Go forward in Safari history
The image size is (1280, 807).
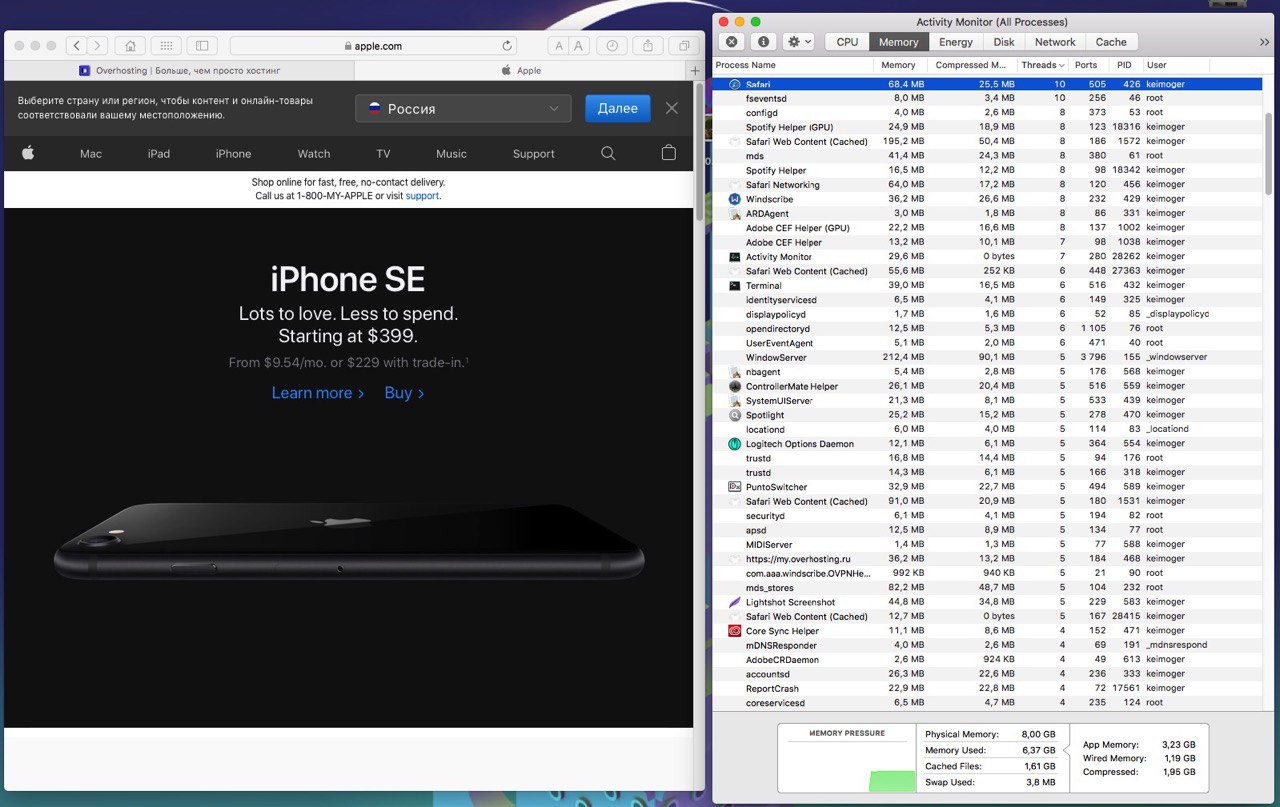pyautogui.click(x=97, y=45)
